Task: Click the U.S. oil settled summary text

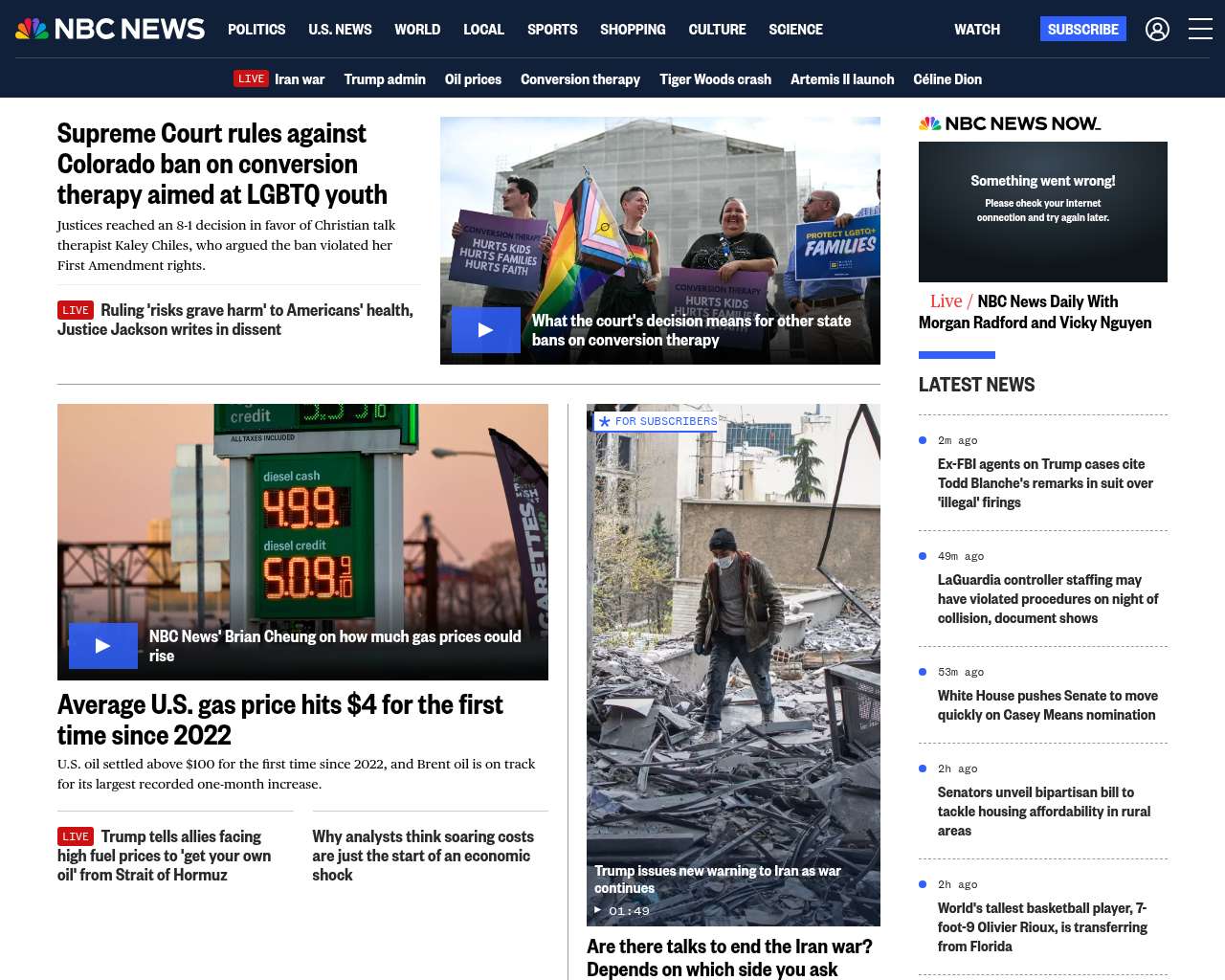Action: 297,774
